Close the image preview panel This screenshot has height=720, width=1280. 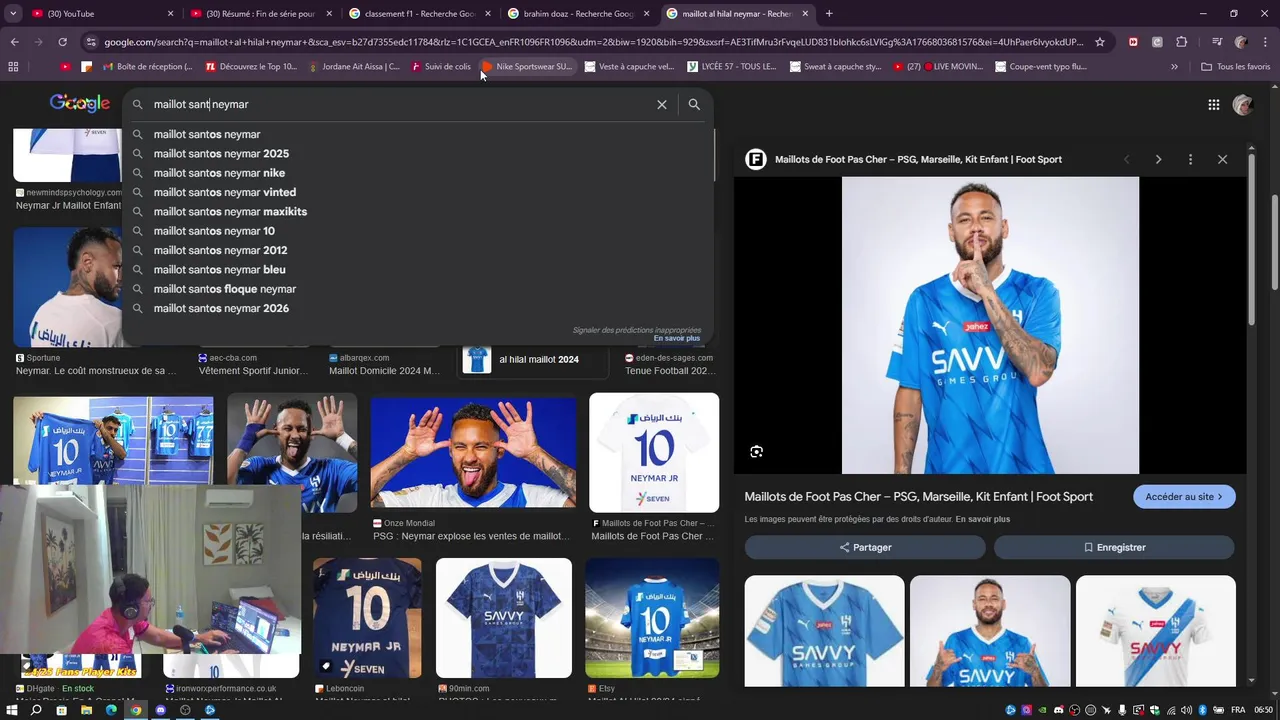tap(1222, 159)
